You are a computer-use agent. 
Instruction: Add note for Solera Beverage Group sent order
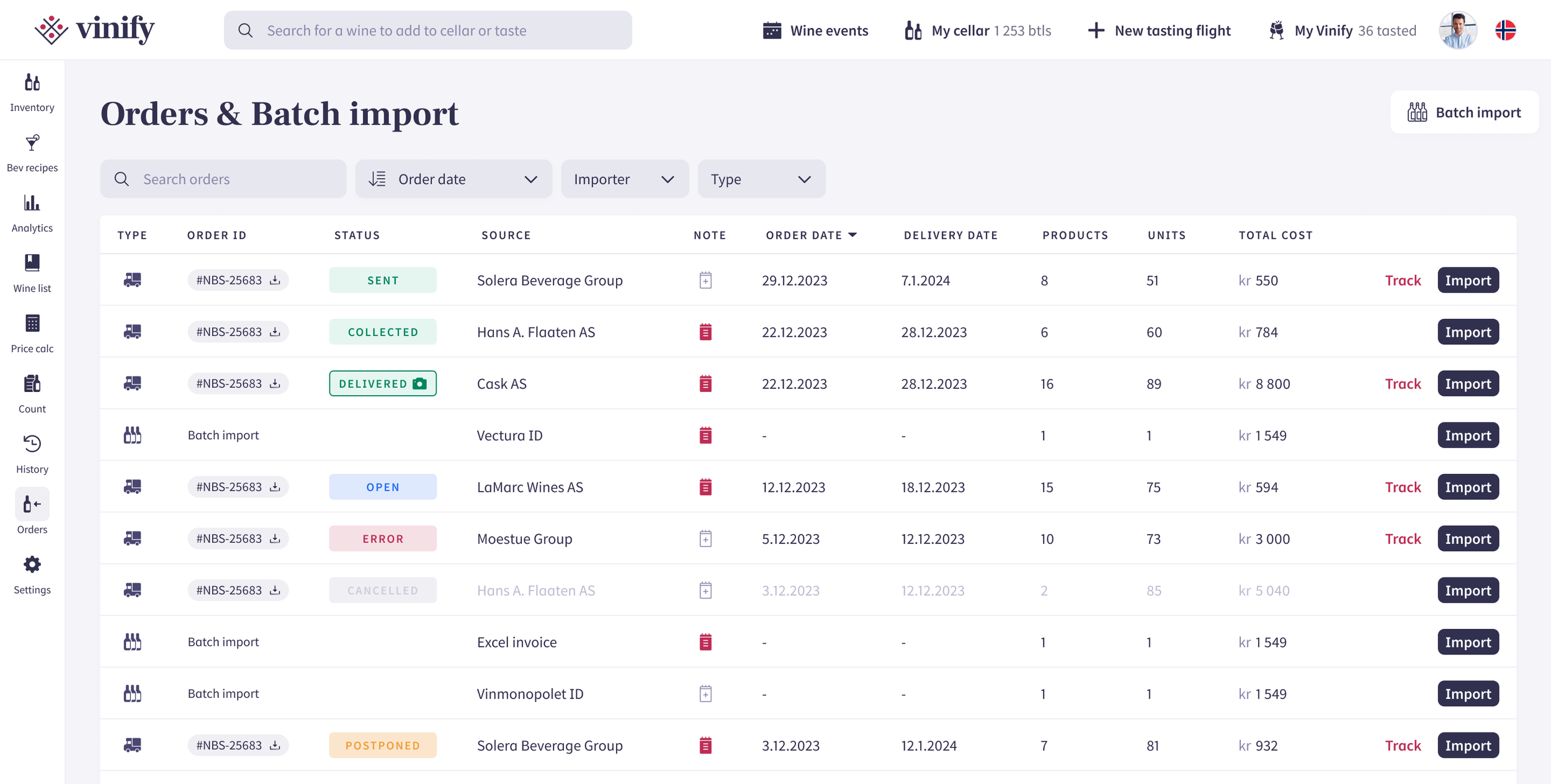(705, 280)
